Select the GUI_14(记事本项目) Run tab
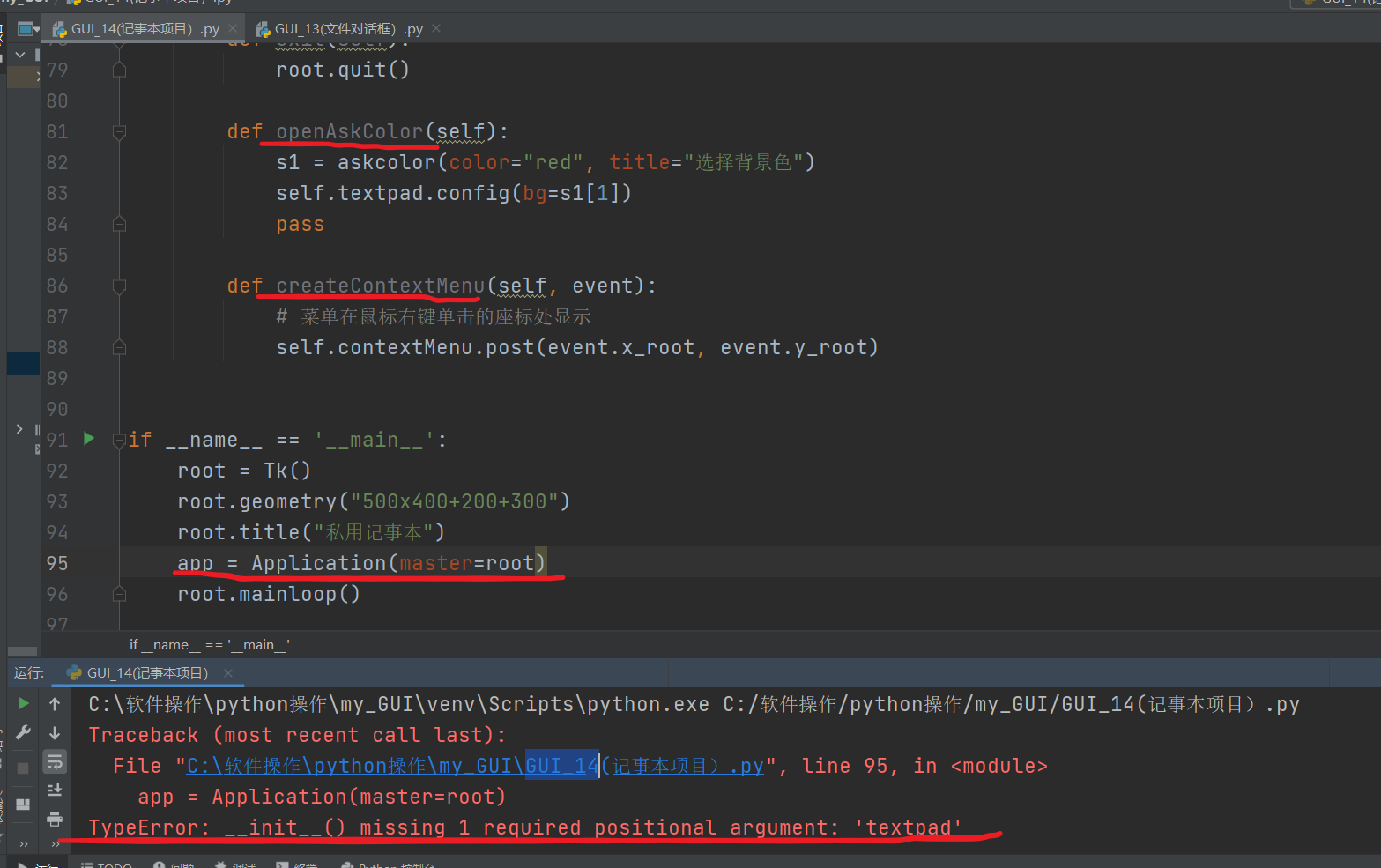 (x=147, y=672)
